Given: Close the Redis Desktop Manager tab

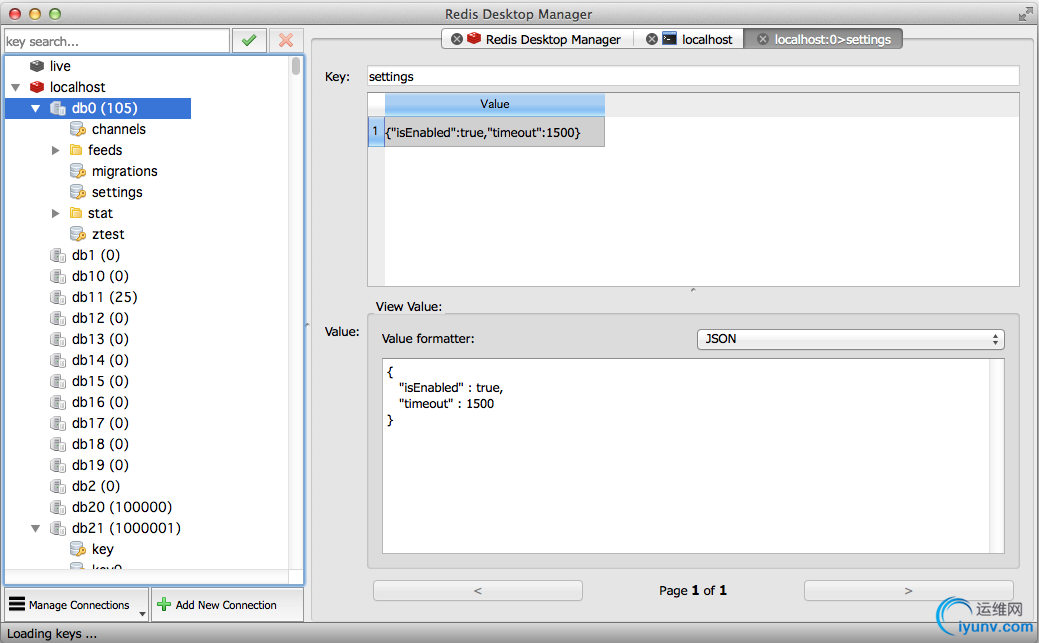Looking at the screenshot, I should point(457,39).
